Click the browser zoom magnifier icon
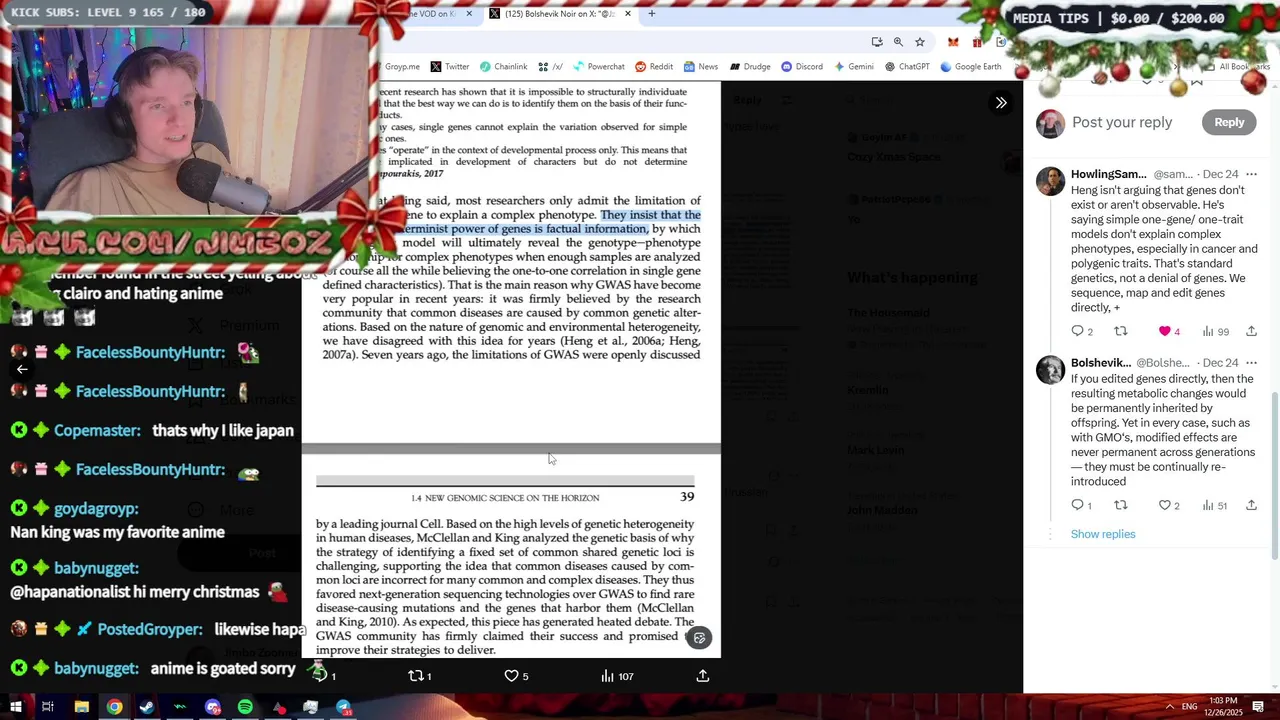The image size is (1280, 720). [898, 41]
